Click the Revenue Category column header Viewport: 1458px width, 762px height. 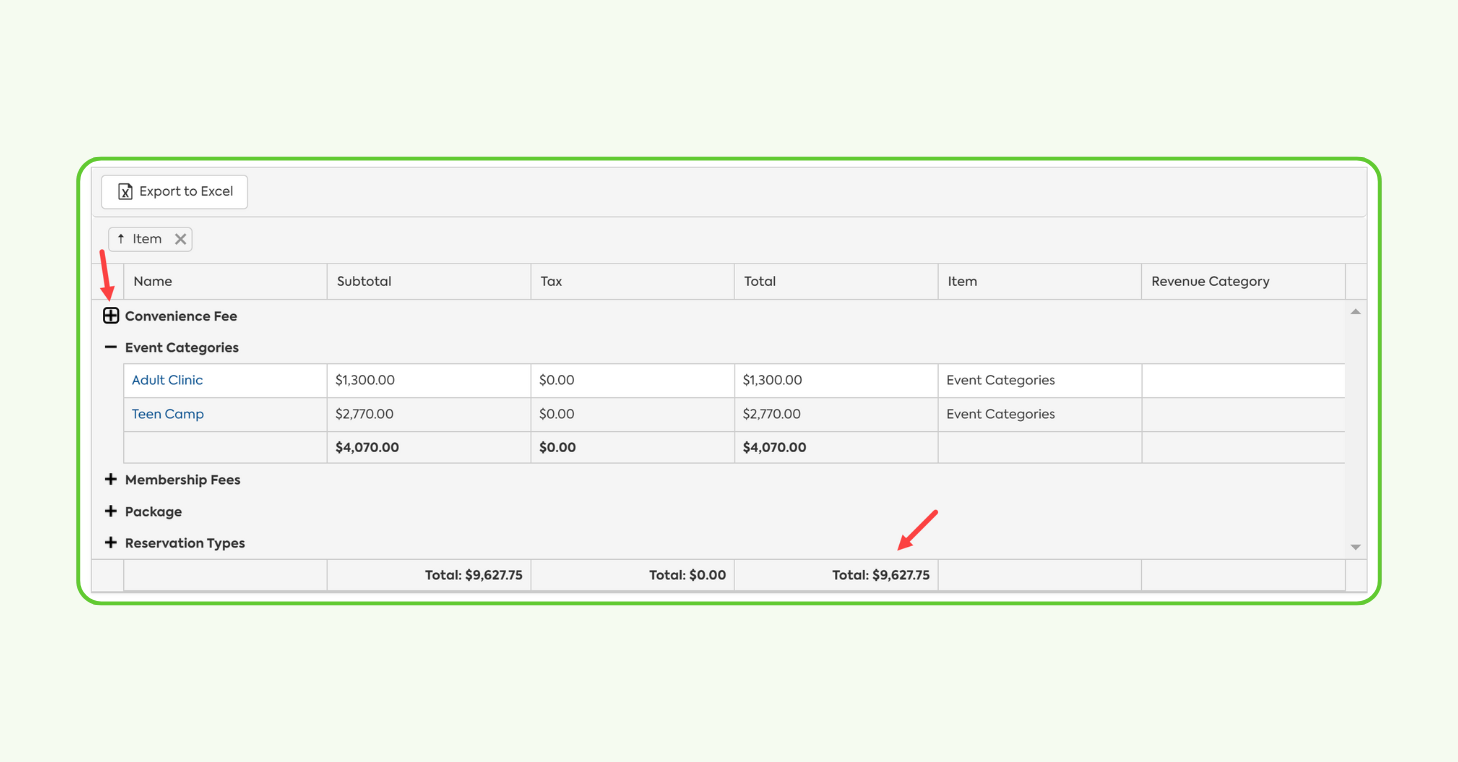1210,281
